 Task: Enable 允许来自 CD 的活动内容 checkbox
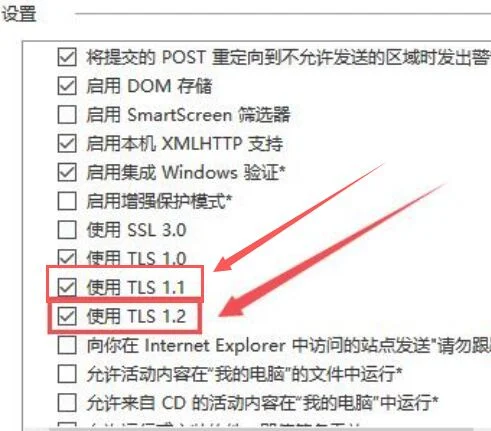pos(67,403)
